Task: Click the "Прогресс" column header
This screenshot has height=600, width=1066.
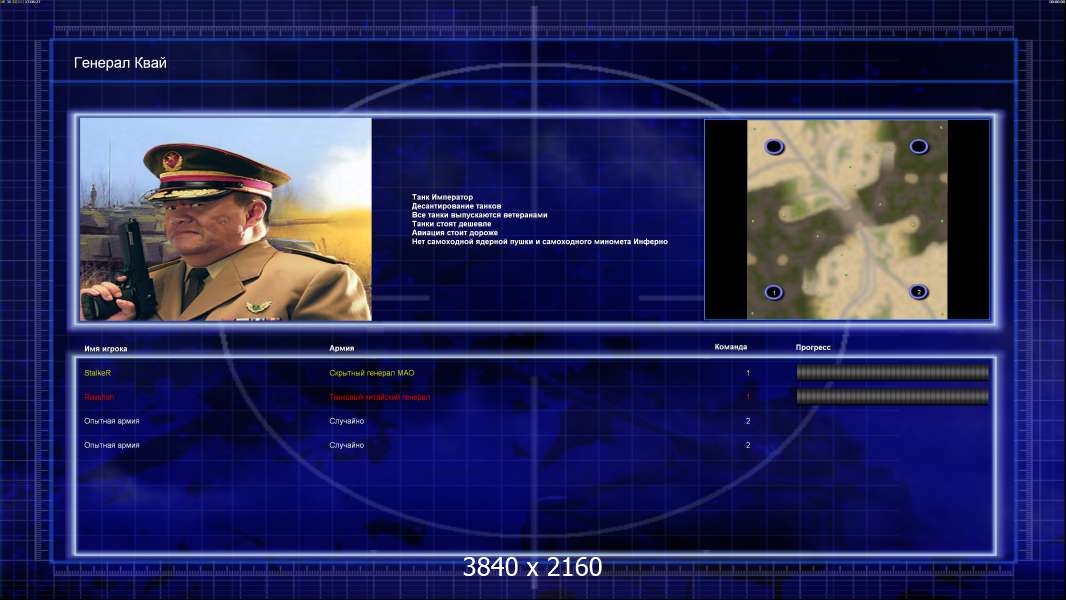Action: point(813,347)
